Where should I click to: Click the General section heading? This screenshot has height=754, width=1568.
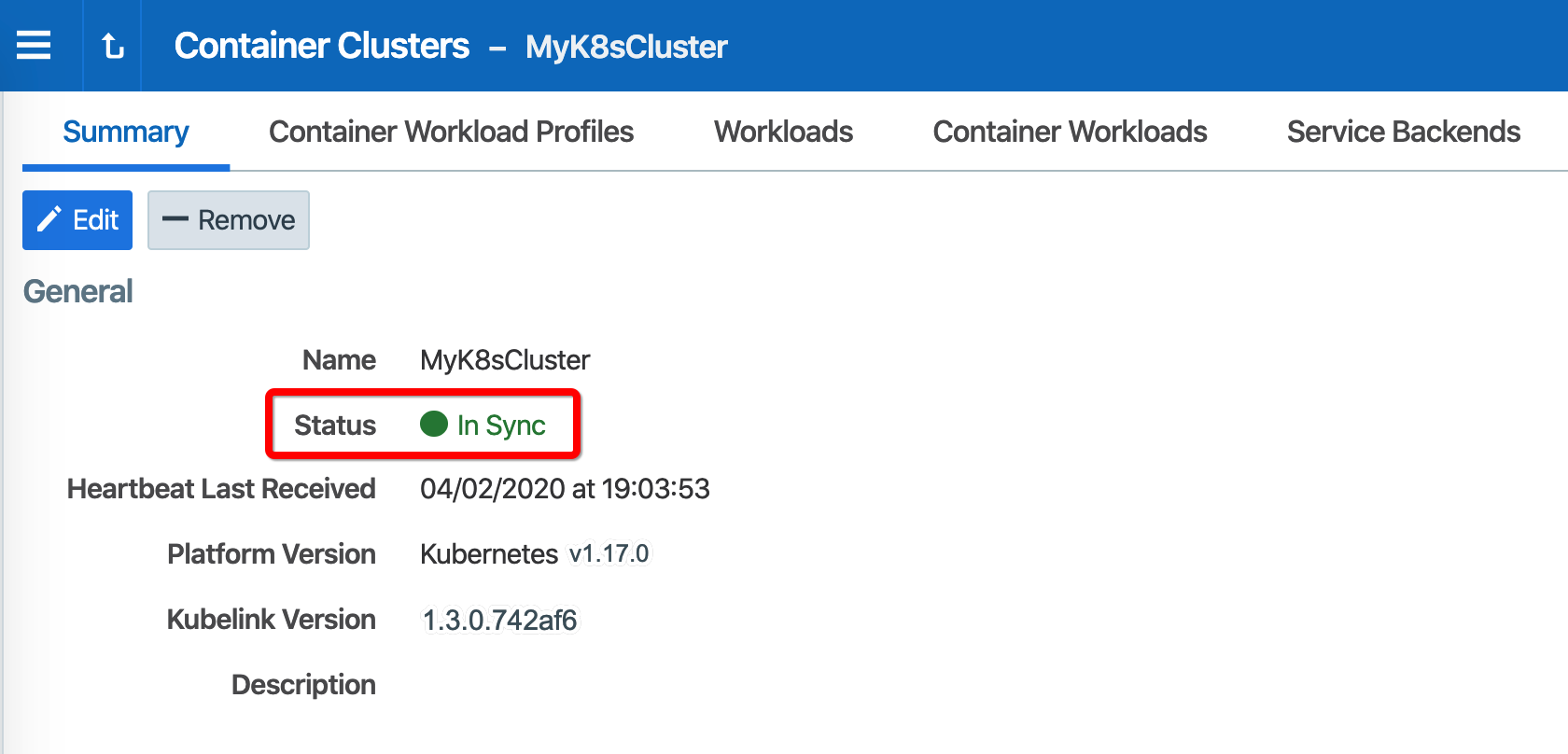point(78,291)
